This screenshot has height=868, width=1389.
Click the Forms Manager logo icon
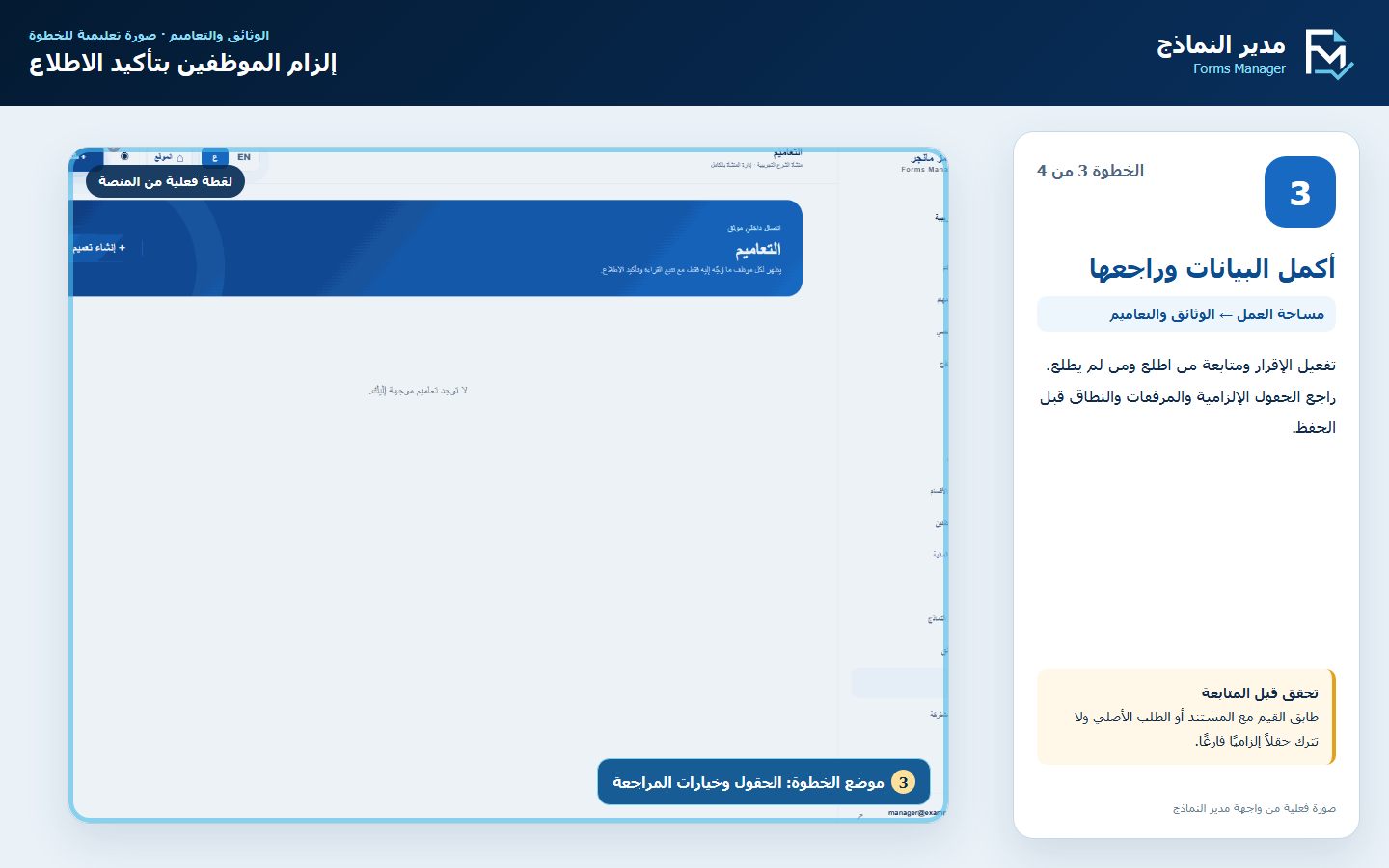pos(1329,54)
